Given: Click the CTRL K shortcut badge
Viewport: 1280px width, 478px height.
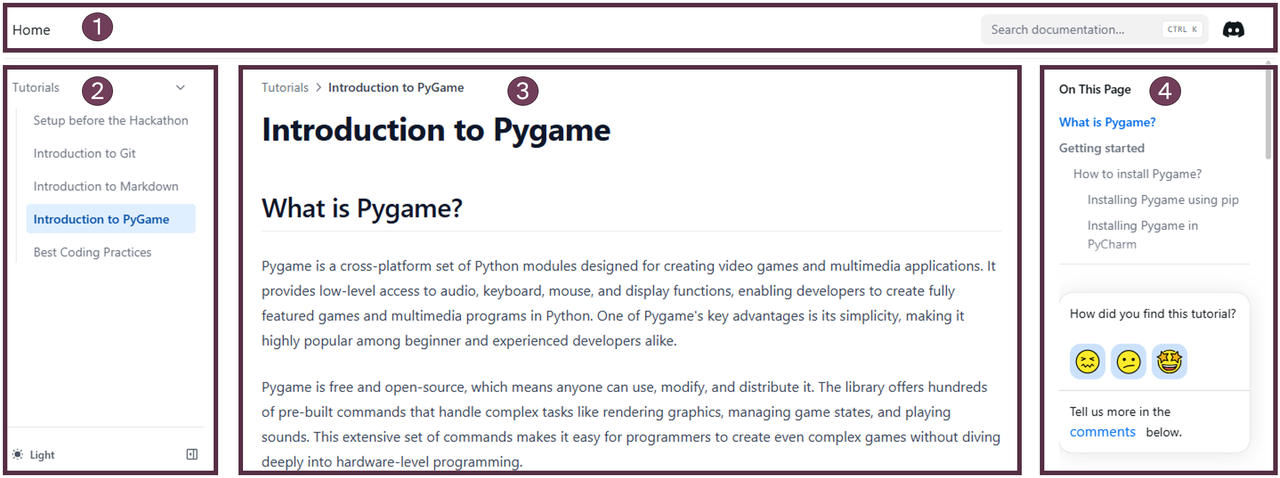Looking at the screenshot, I should [x=1181, y=29].
